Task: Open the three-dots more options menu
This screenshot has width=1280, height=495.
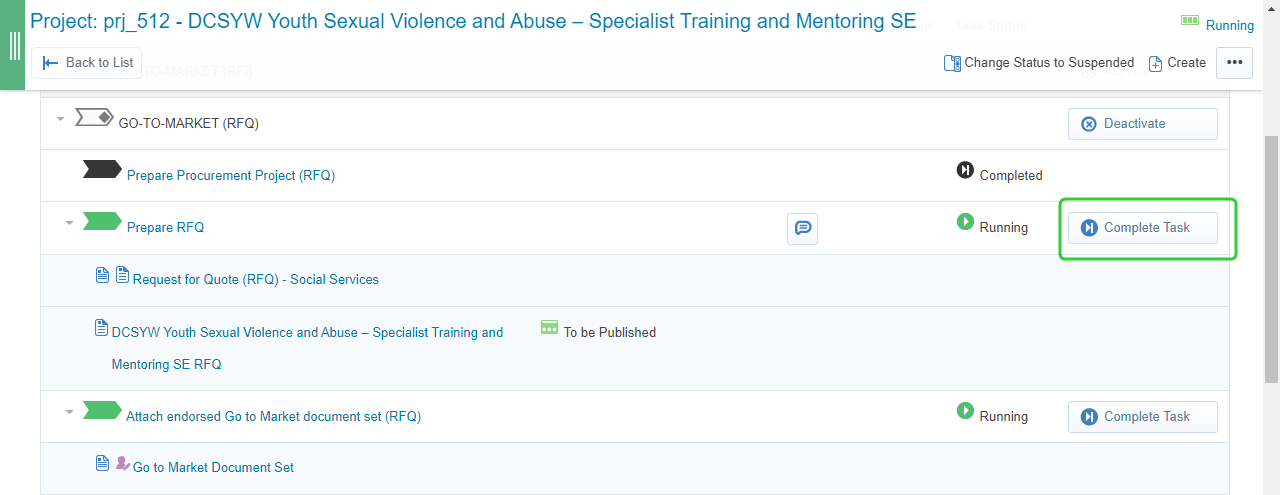Action: [1234, 62]
